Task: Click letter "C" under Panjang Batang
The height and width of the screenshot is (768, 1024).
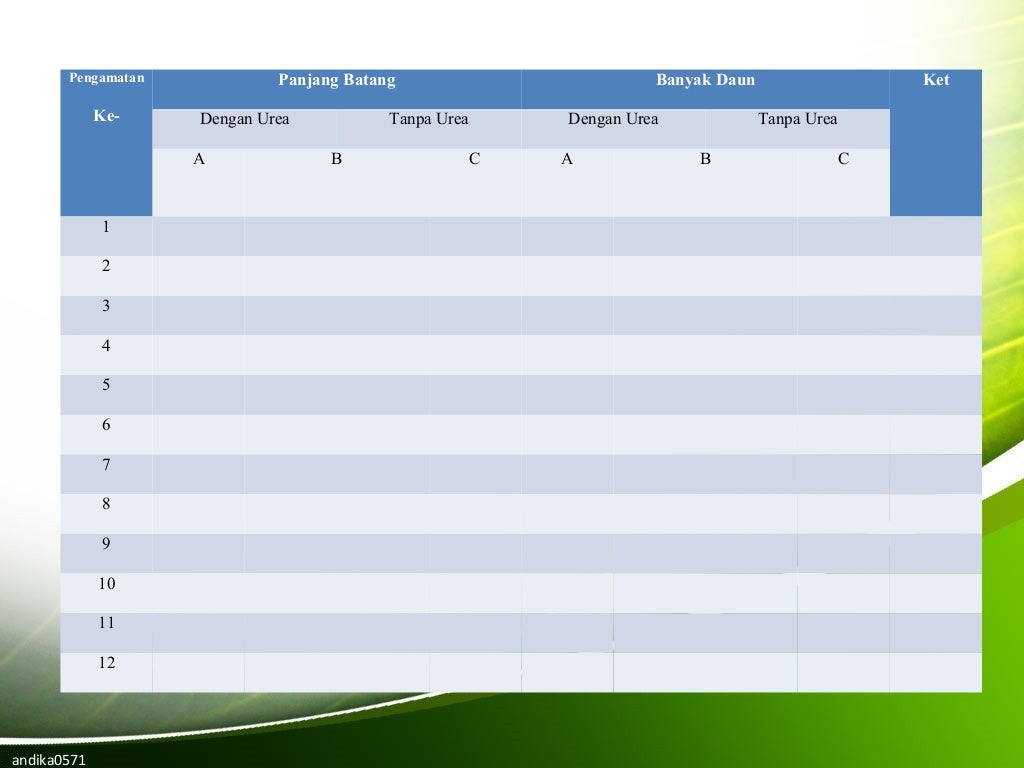Action: tap(475, 159)
